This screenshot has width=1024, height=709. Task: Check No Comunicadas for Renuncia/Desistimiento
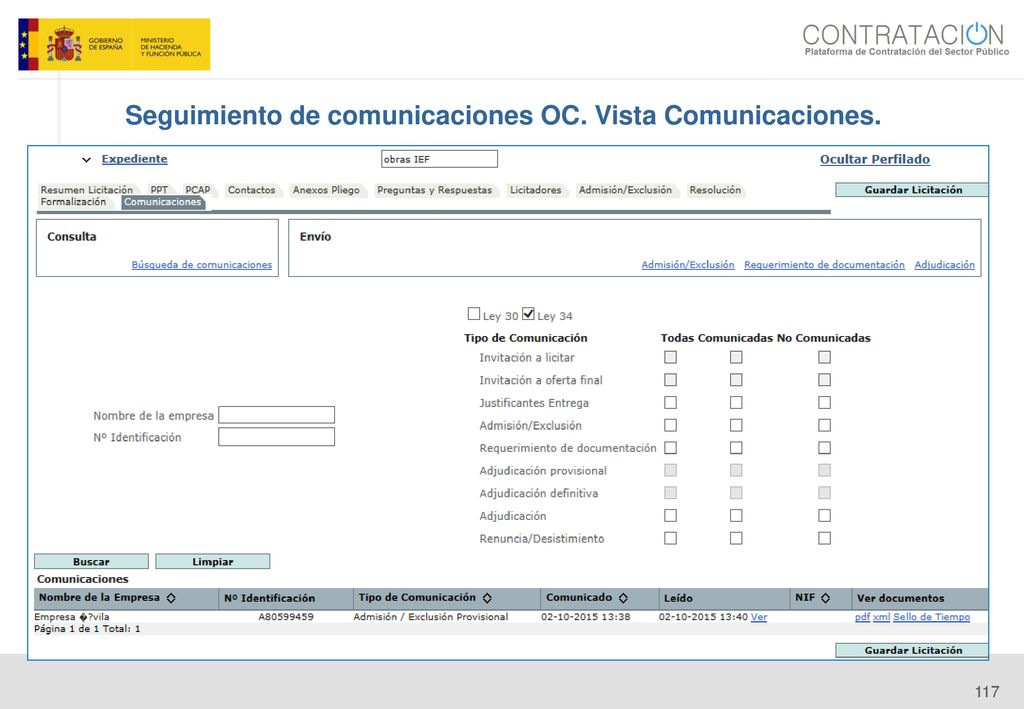(825, 538)
